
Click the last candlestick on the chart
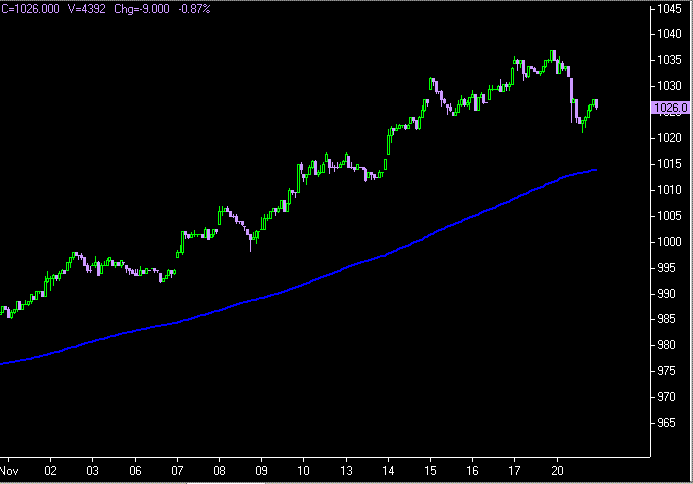click(597, 104)
